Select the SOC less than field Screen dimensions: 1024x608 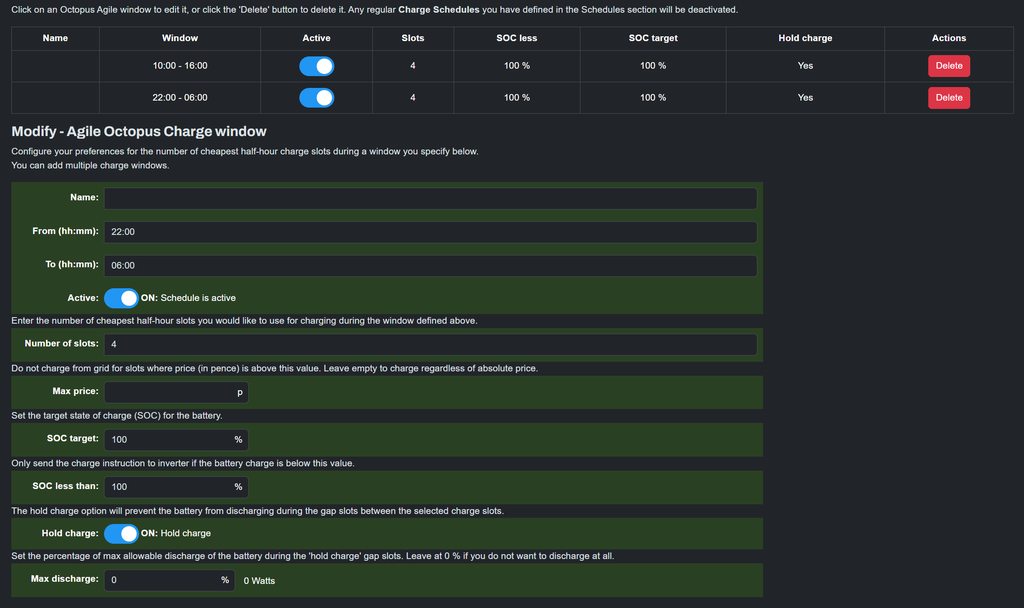168,487
